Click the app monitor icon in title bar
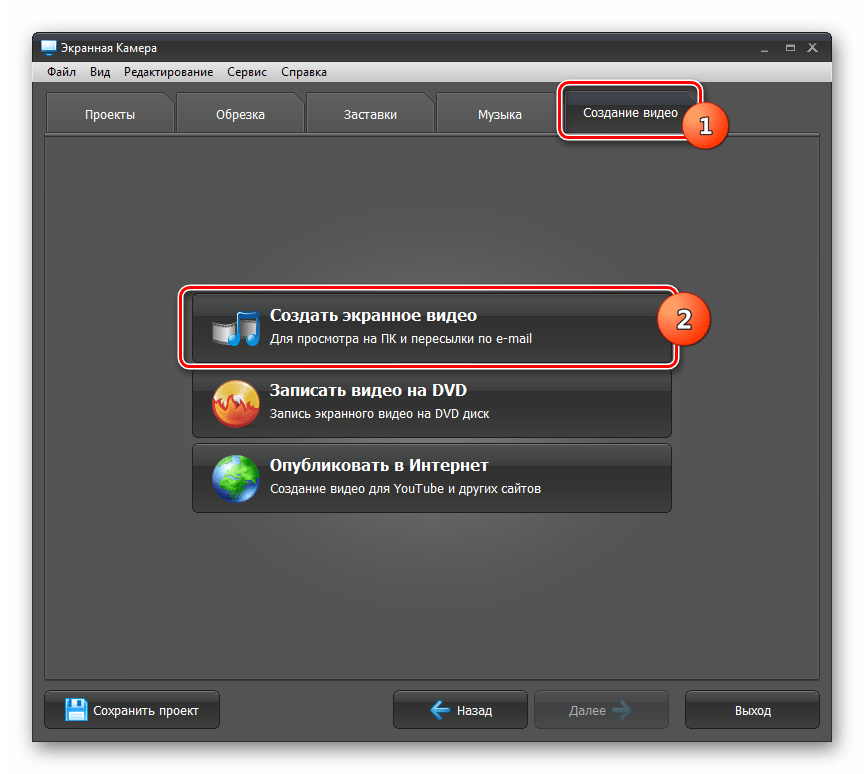Screen dimensions: 864x774 48,47
